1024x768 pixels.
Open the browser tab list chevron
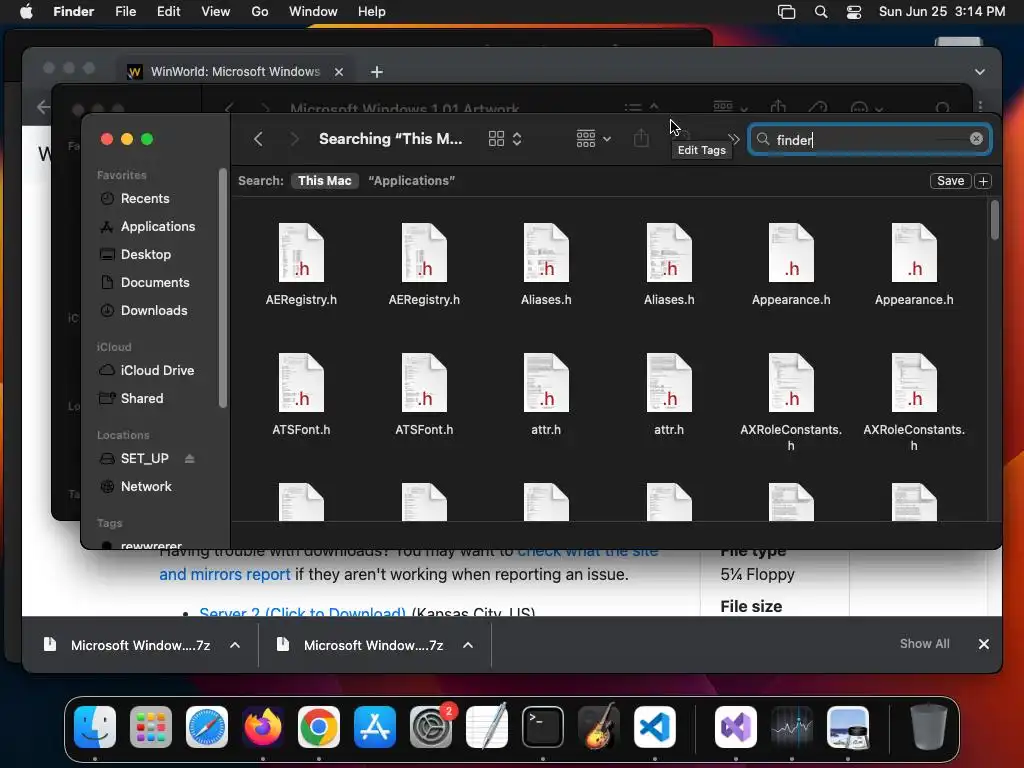(x=980, y=72)
